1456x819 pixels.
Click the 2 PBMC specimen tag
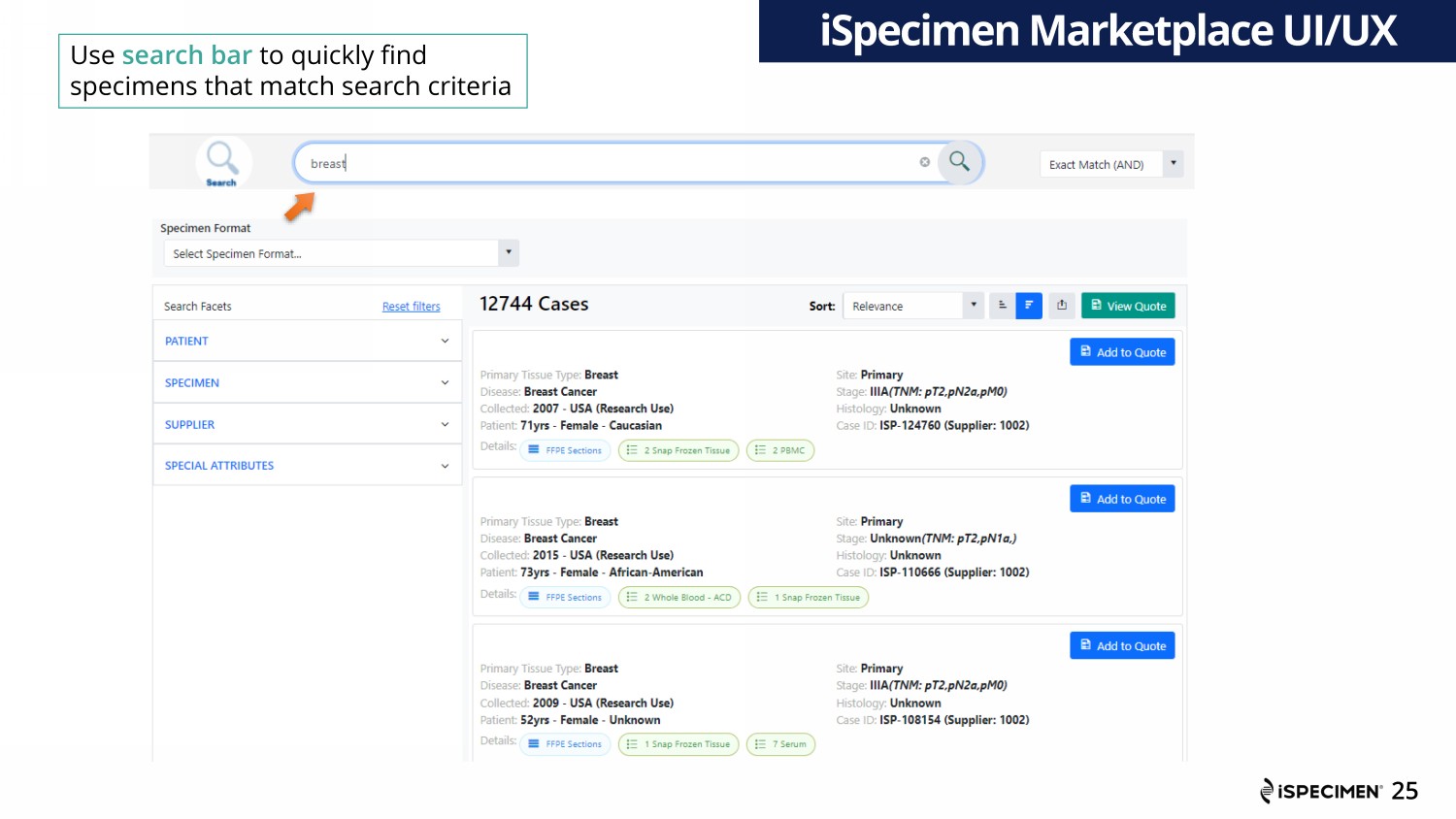[780, 450]
